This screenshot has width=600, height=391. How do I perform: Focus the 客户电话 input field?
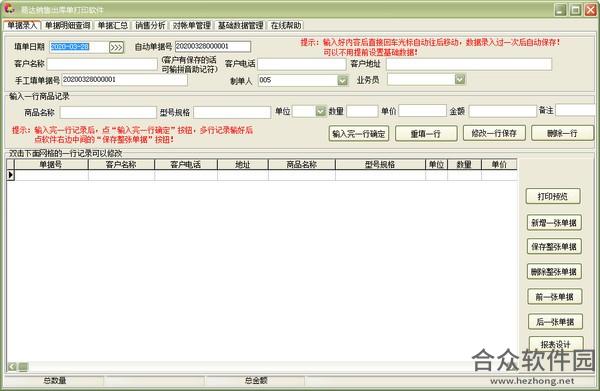tap(302, 64)
